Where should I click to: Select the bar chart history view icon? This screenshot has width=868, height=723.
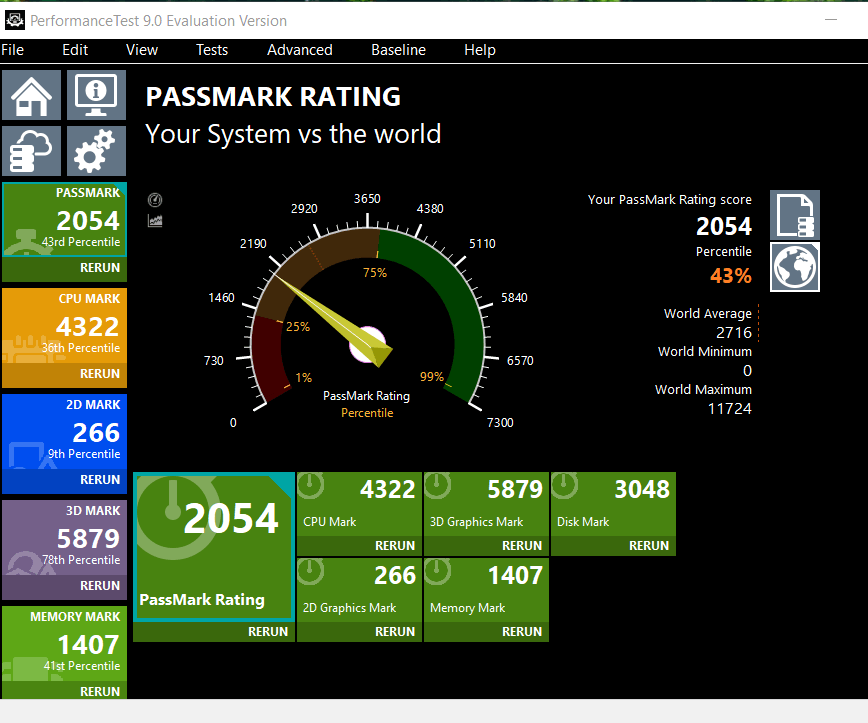(155, 219)
